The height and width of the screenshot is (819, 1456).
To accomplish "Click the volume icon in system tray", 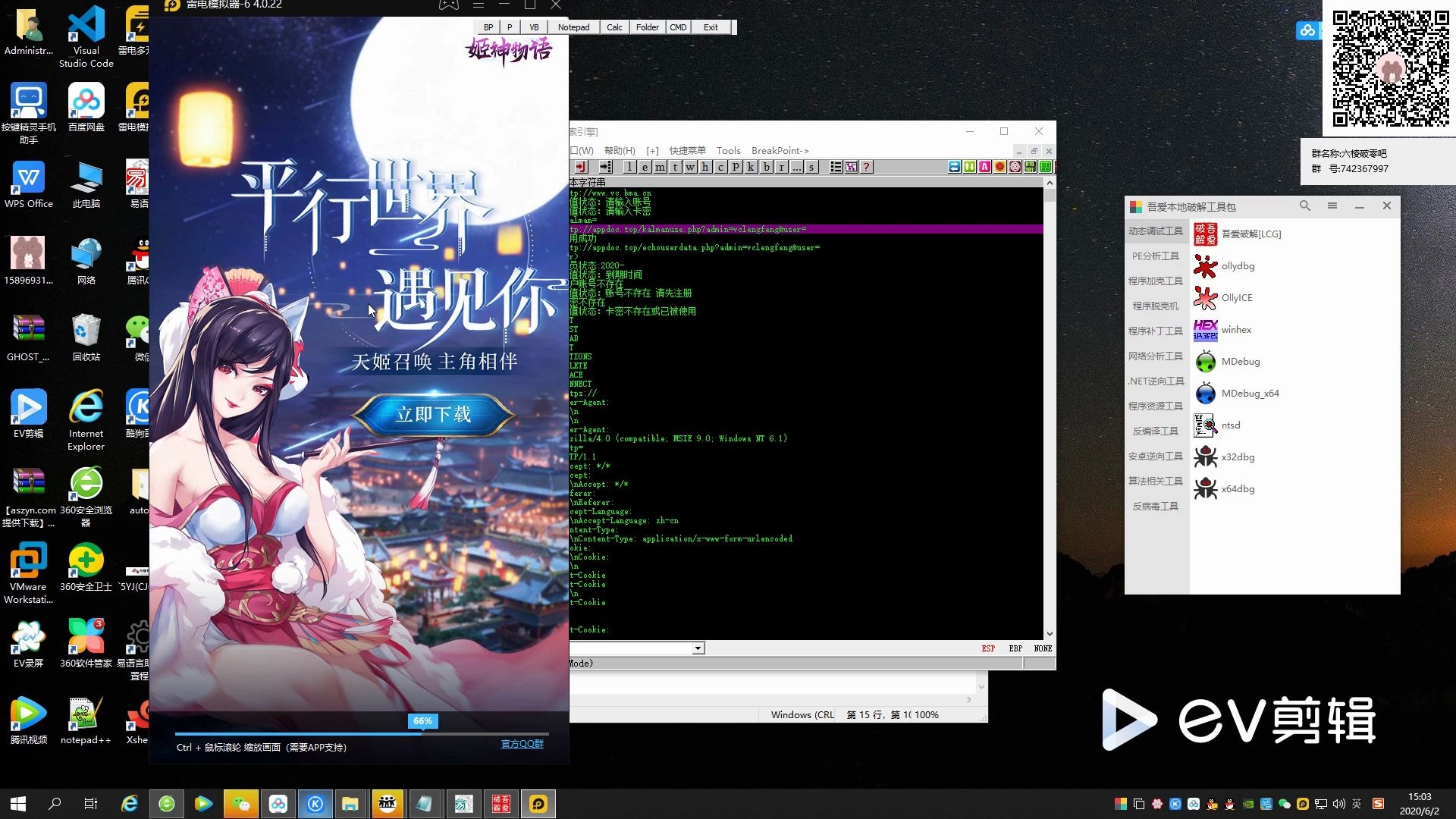I will [1339, 804].
